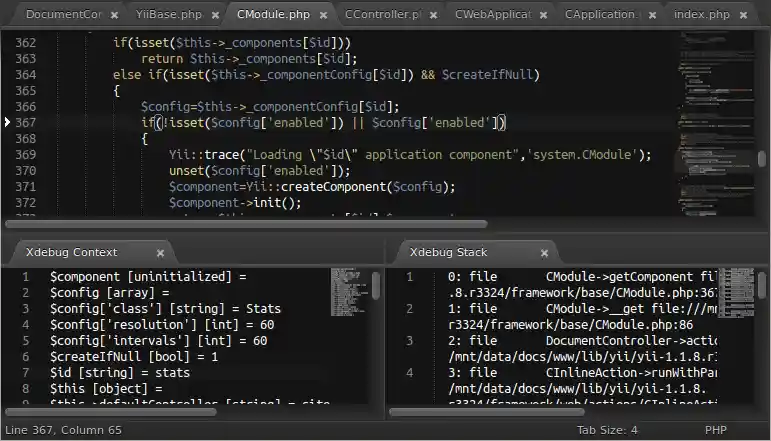Close the DocumentController tab
The height and width of the screenshot is (441, 771).
click(114, 15)
